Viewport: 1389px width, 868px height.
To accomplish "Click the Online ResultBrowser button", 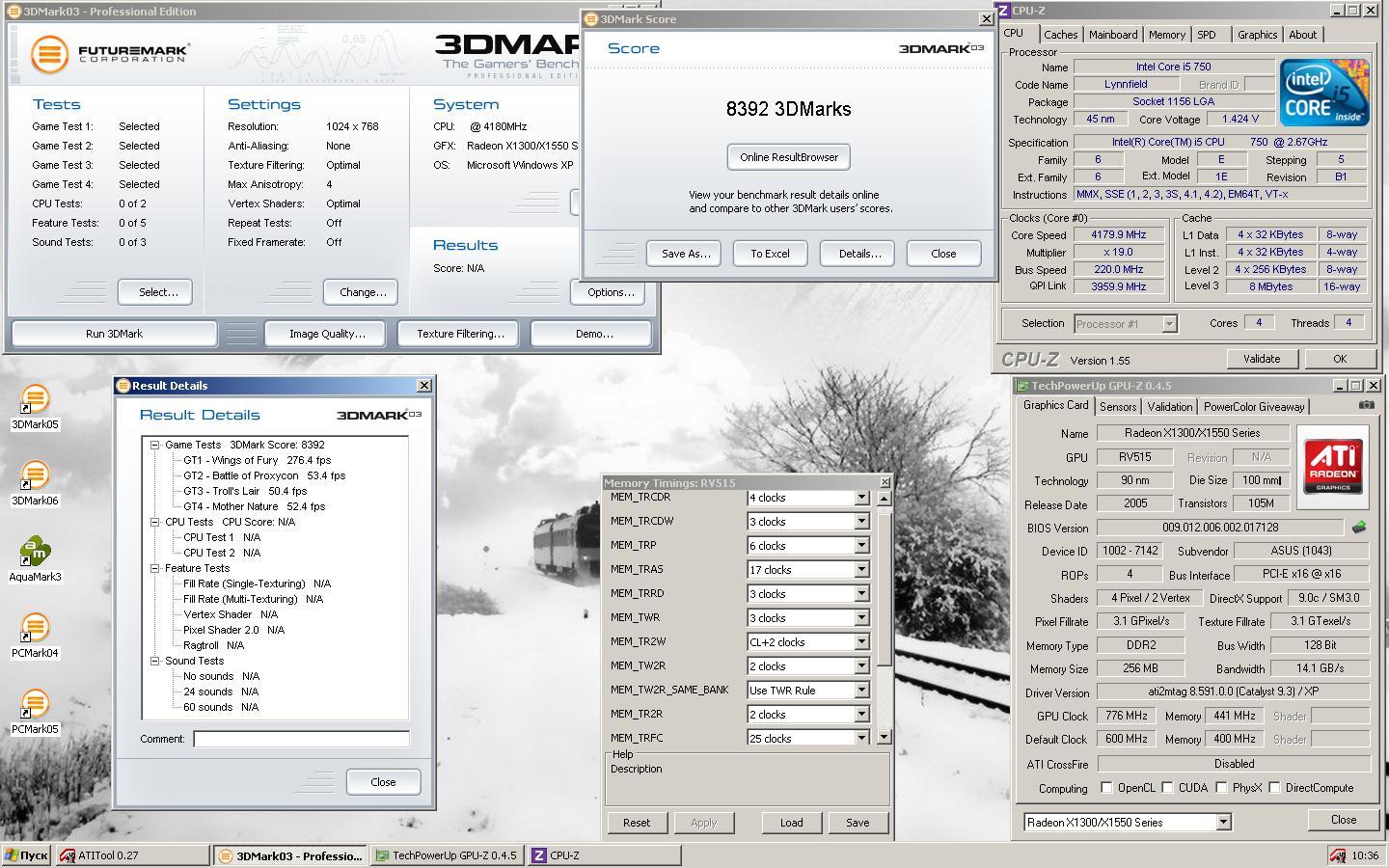I will tap(789, 157).
